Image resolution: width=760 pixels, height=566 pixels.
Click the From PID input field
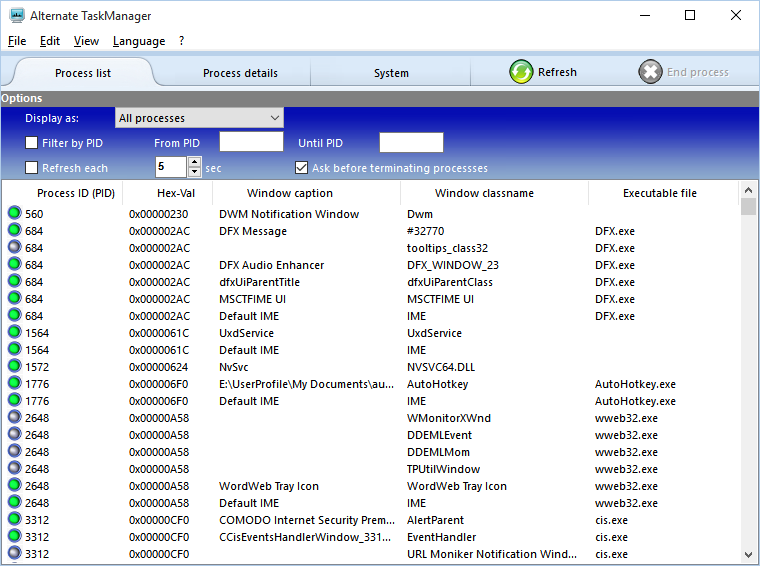click(251, 142)
